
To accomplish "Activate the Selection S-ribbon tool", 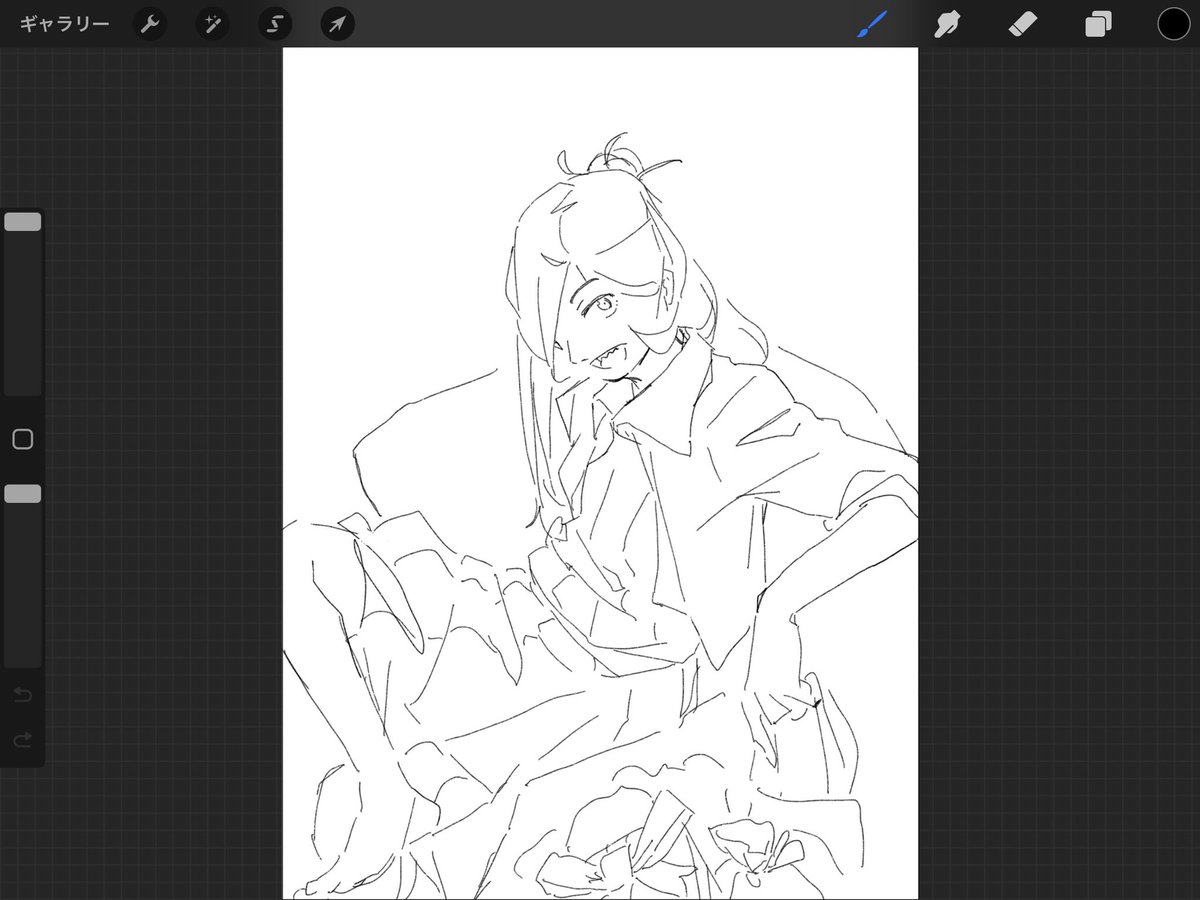I will point(275,24).
